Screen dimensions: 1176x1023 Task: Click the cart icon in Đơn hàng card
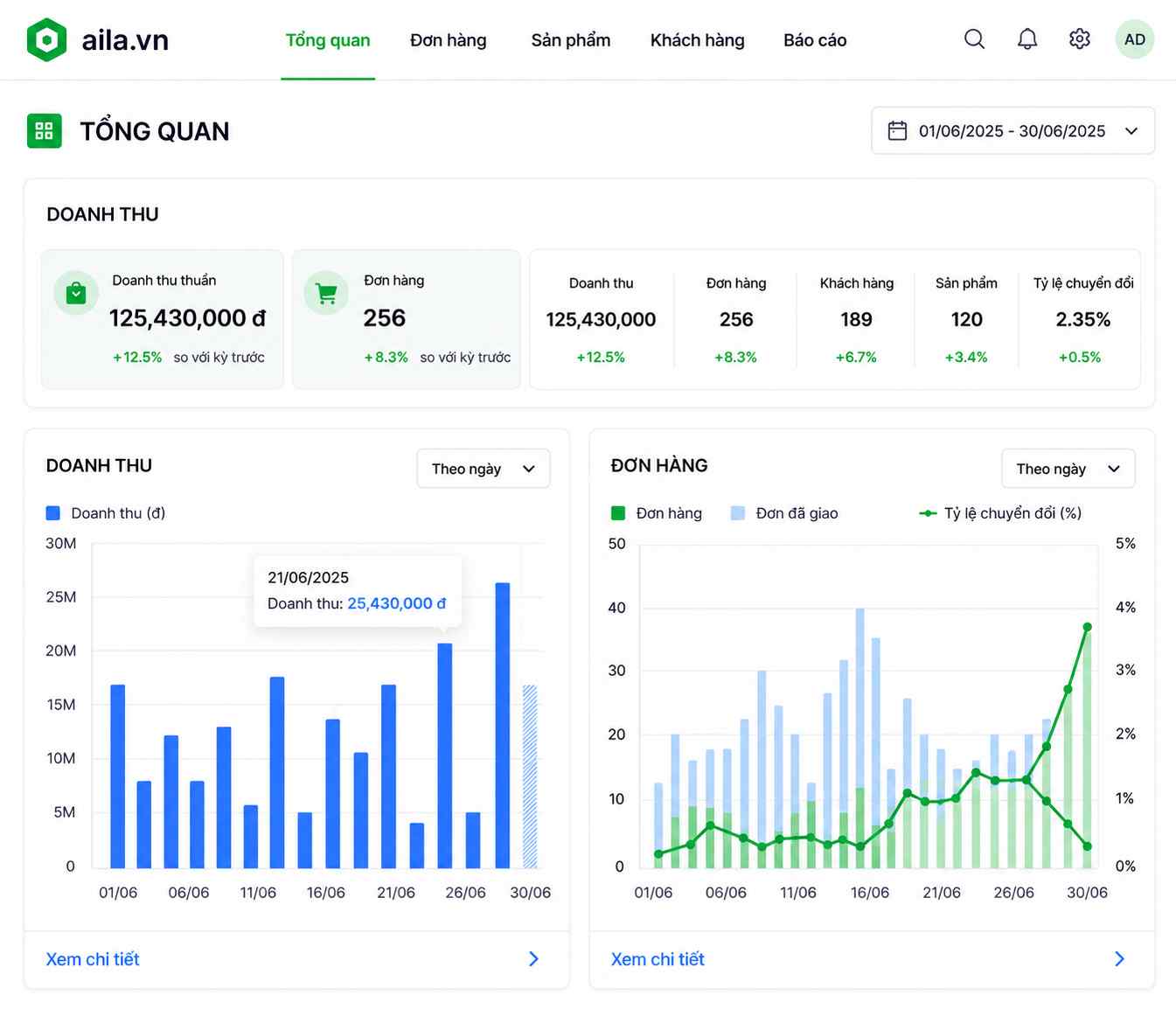[326, 293]
